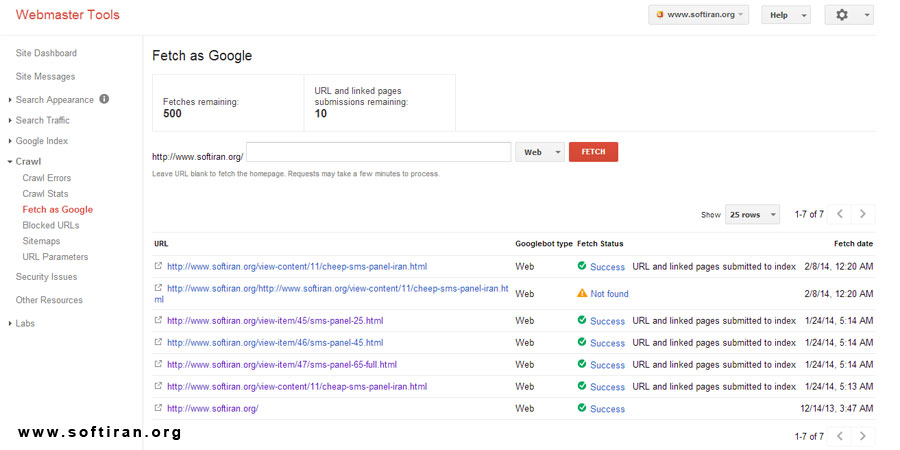Click the Fetch Status column header
This screenshot has width=900, height=450.
click(600, 243)
